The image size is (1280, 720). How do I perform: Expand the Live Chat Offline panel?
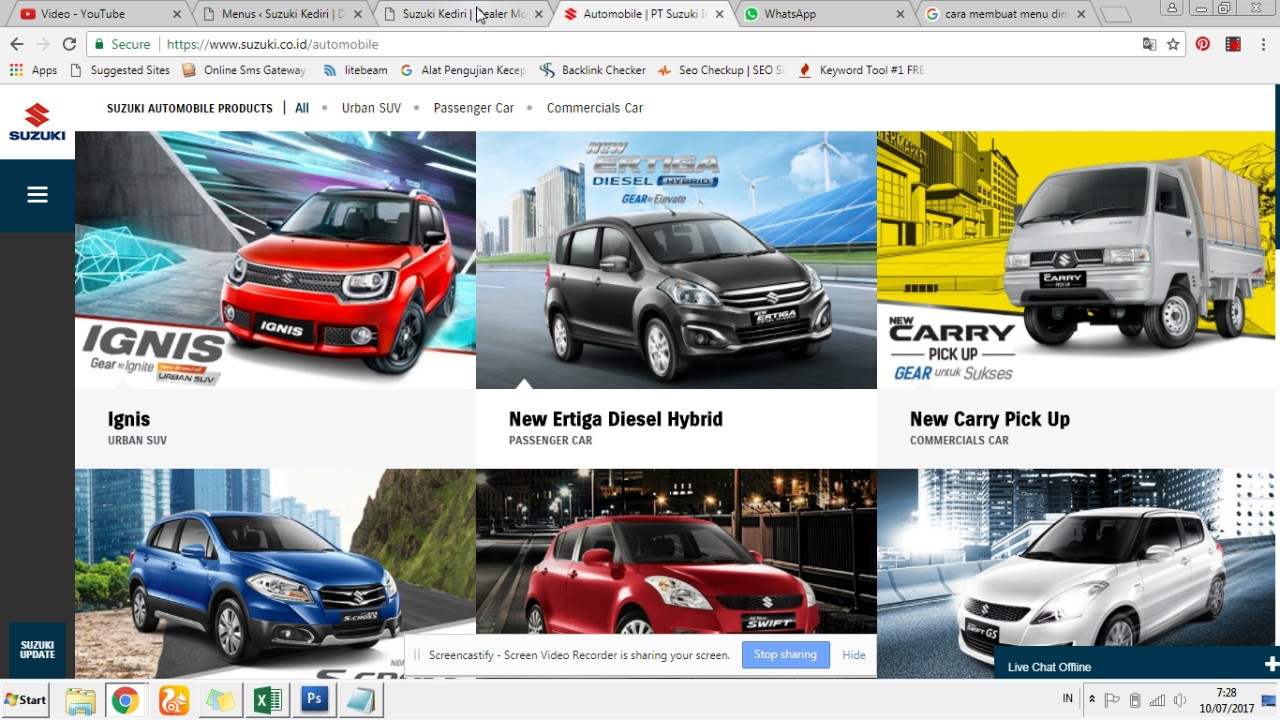click(x=1271, y=665)
